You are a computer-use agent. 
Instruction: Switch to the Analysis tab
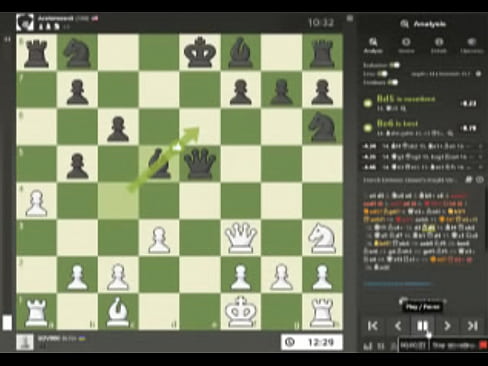(x=373, y=45)
